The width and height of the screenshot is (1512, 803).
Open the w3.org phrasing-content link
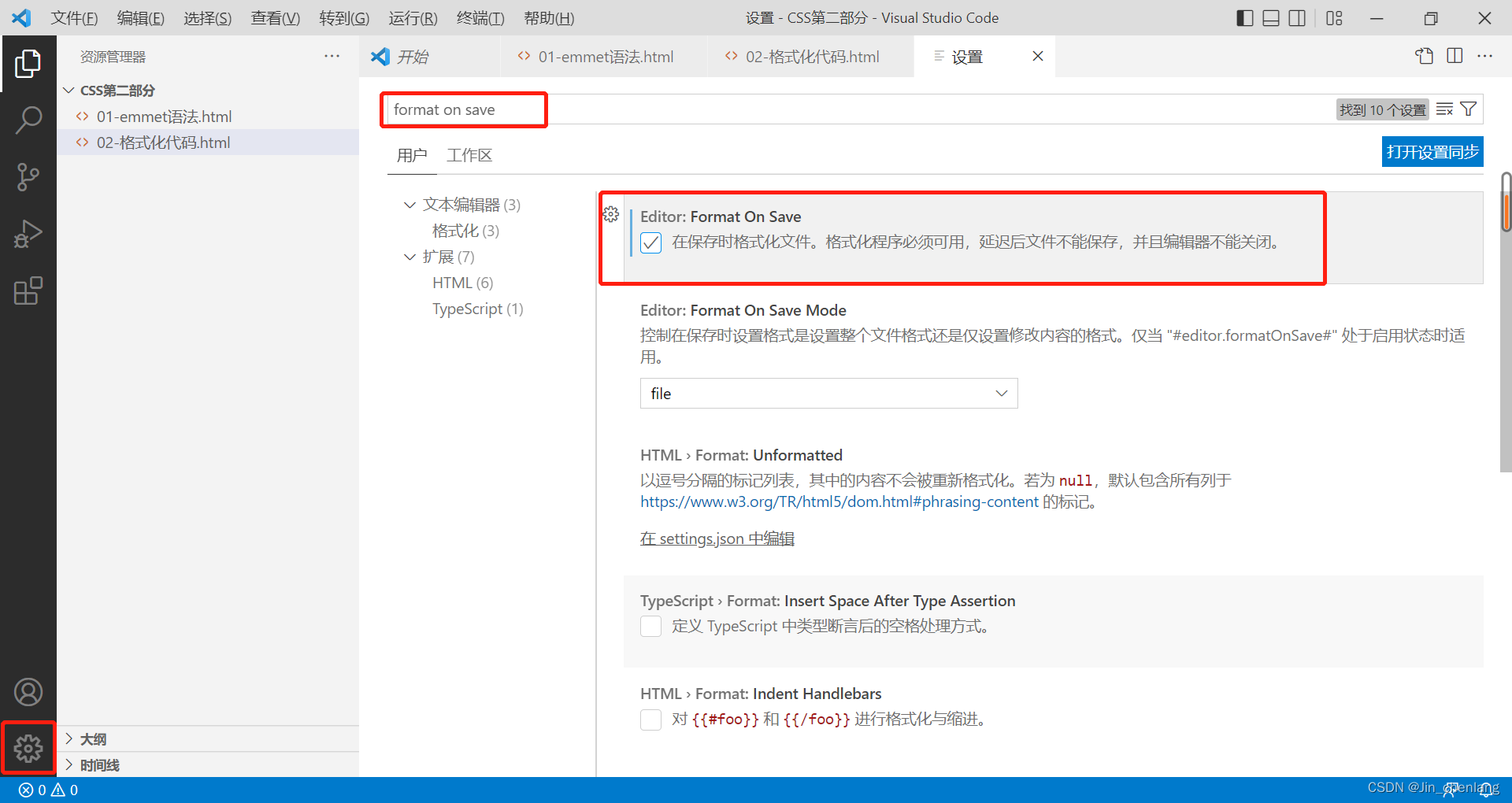coord(839,502)
